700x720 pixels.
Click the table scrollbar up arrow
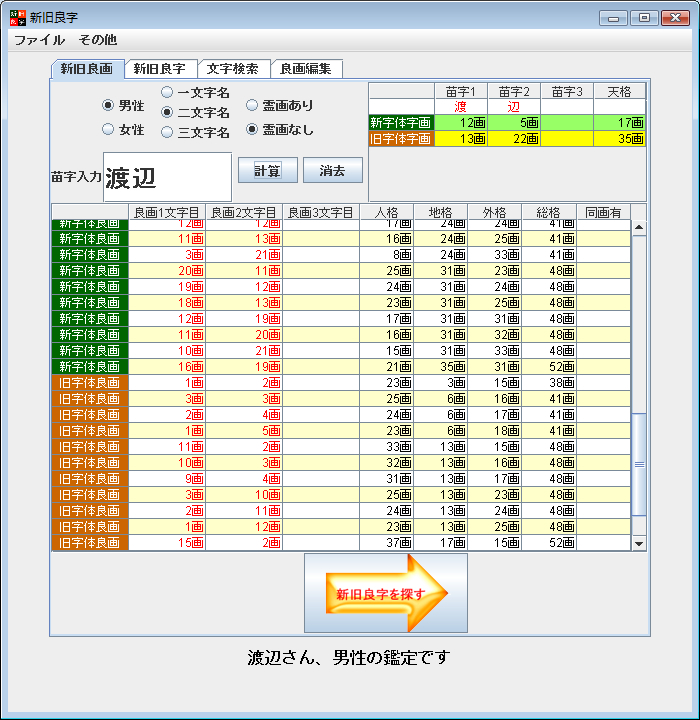coord(640,228)
